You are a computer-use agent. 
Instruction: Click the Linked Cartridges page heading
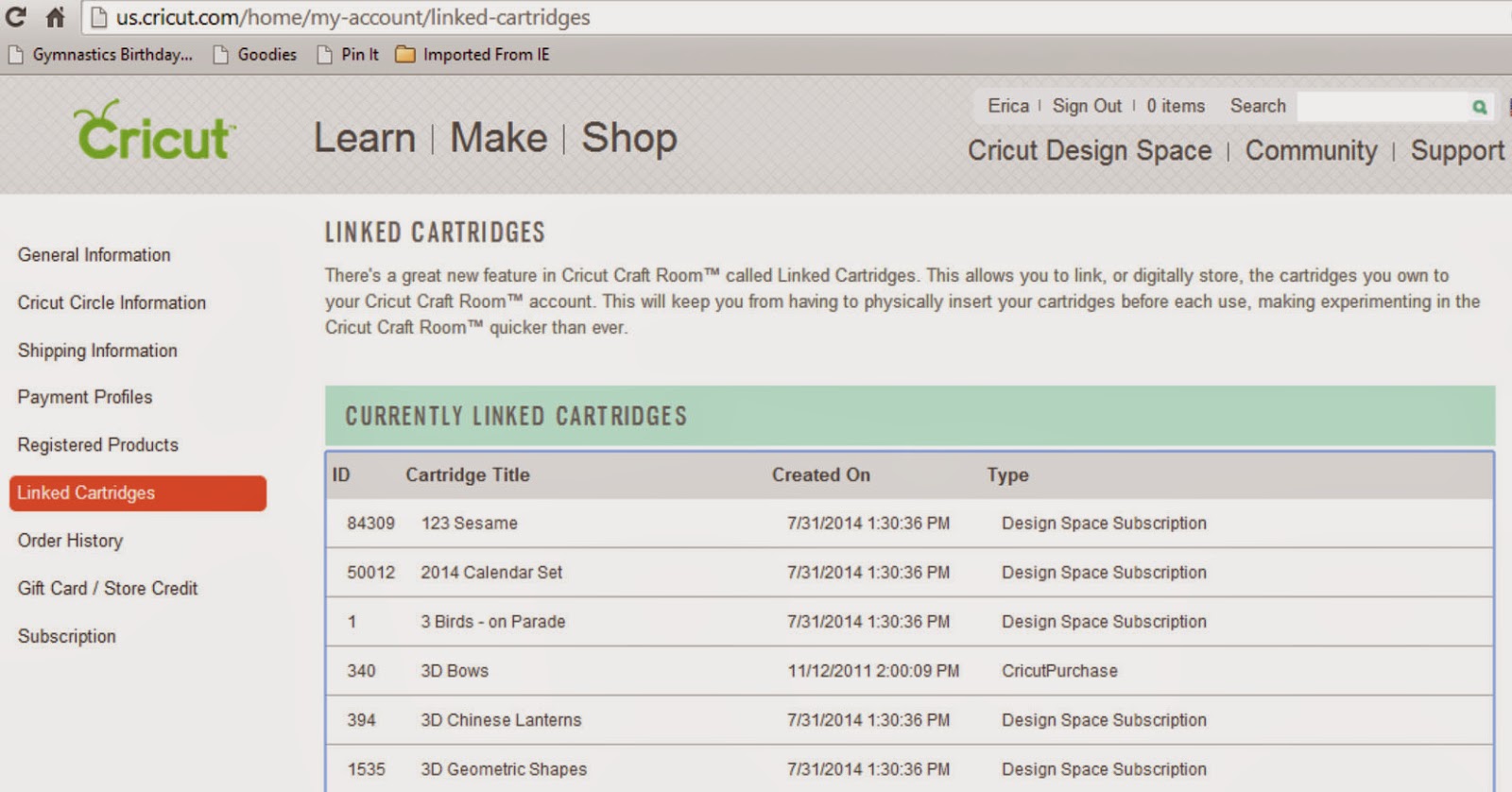[435, 232]
